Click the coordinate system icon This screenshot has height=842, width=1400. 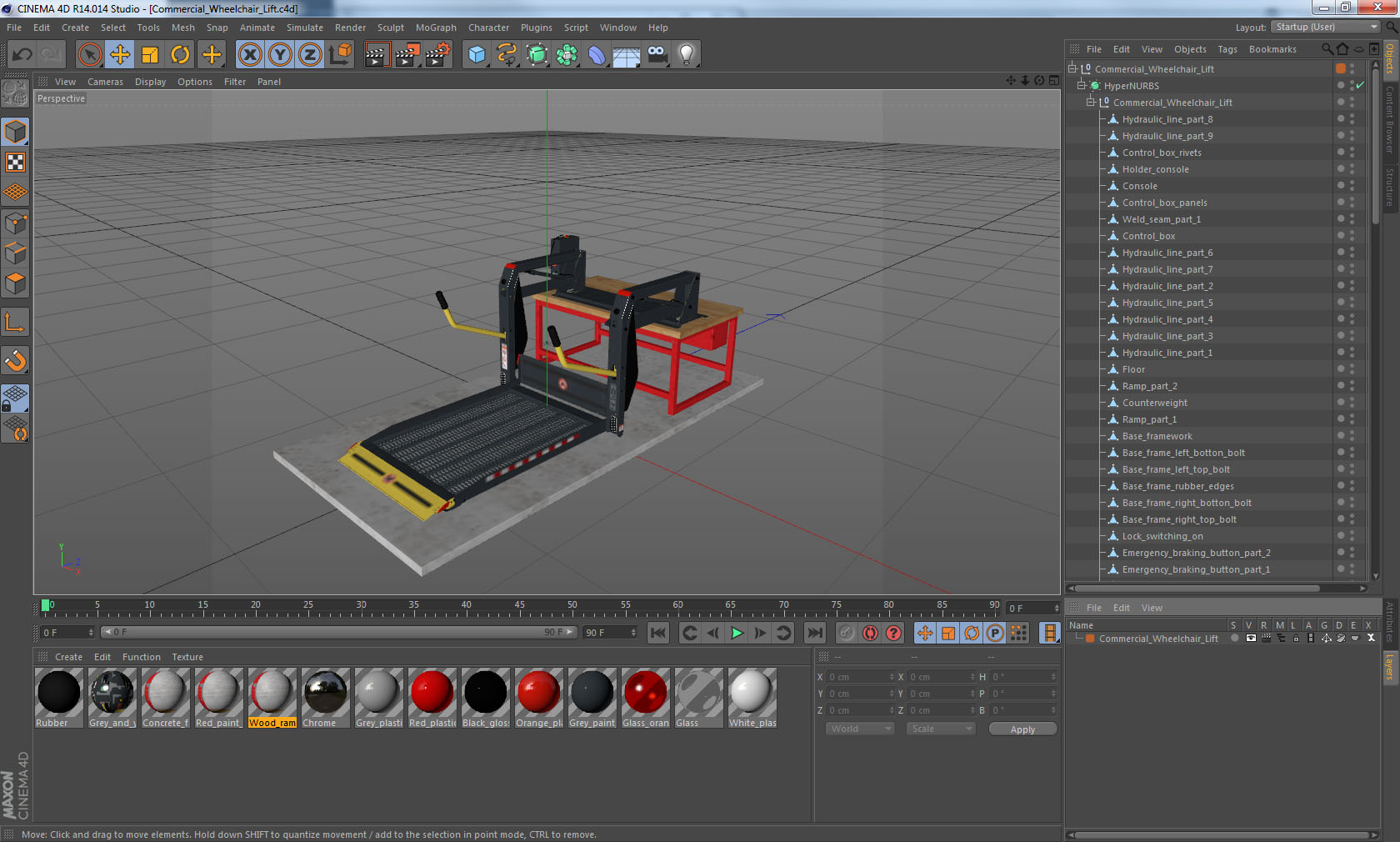[340, 55]
